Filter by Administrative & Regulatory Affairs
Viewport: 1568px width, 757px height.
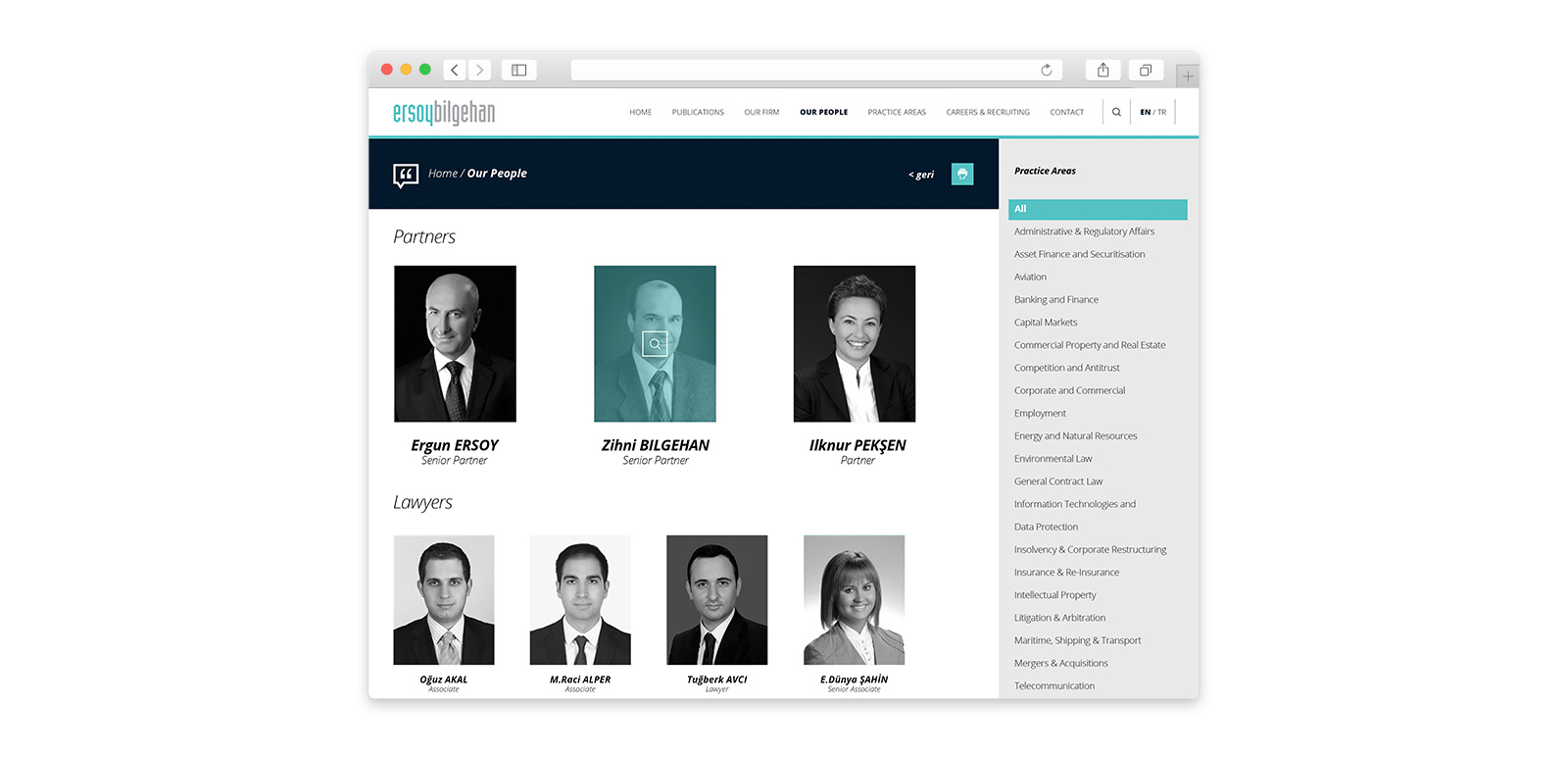(1084, 231)
